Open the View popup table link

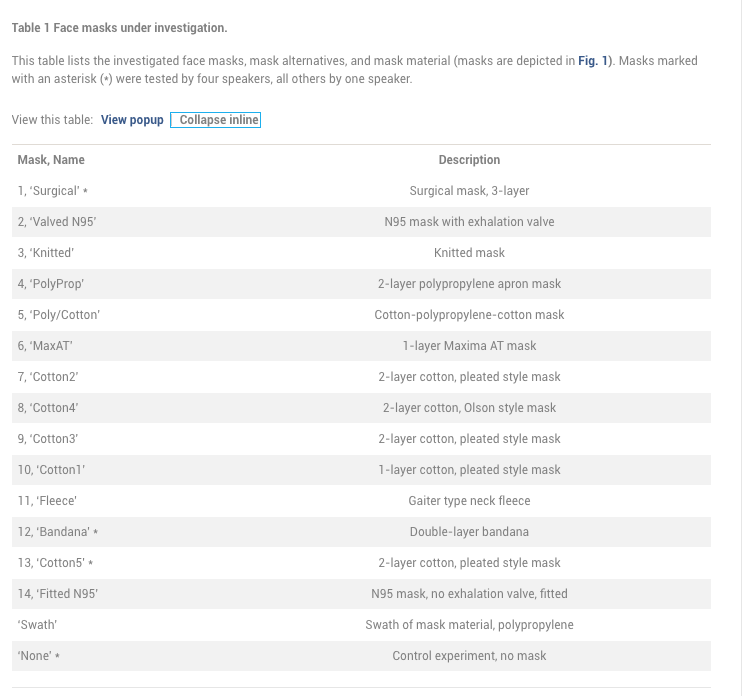(x=132, y=120)
